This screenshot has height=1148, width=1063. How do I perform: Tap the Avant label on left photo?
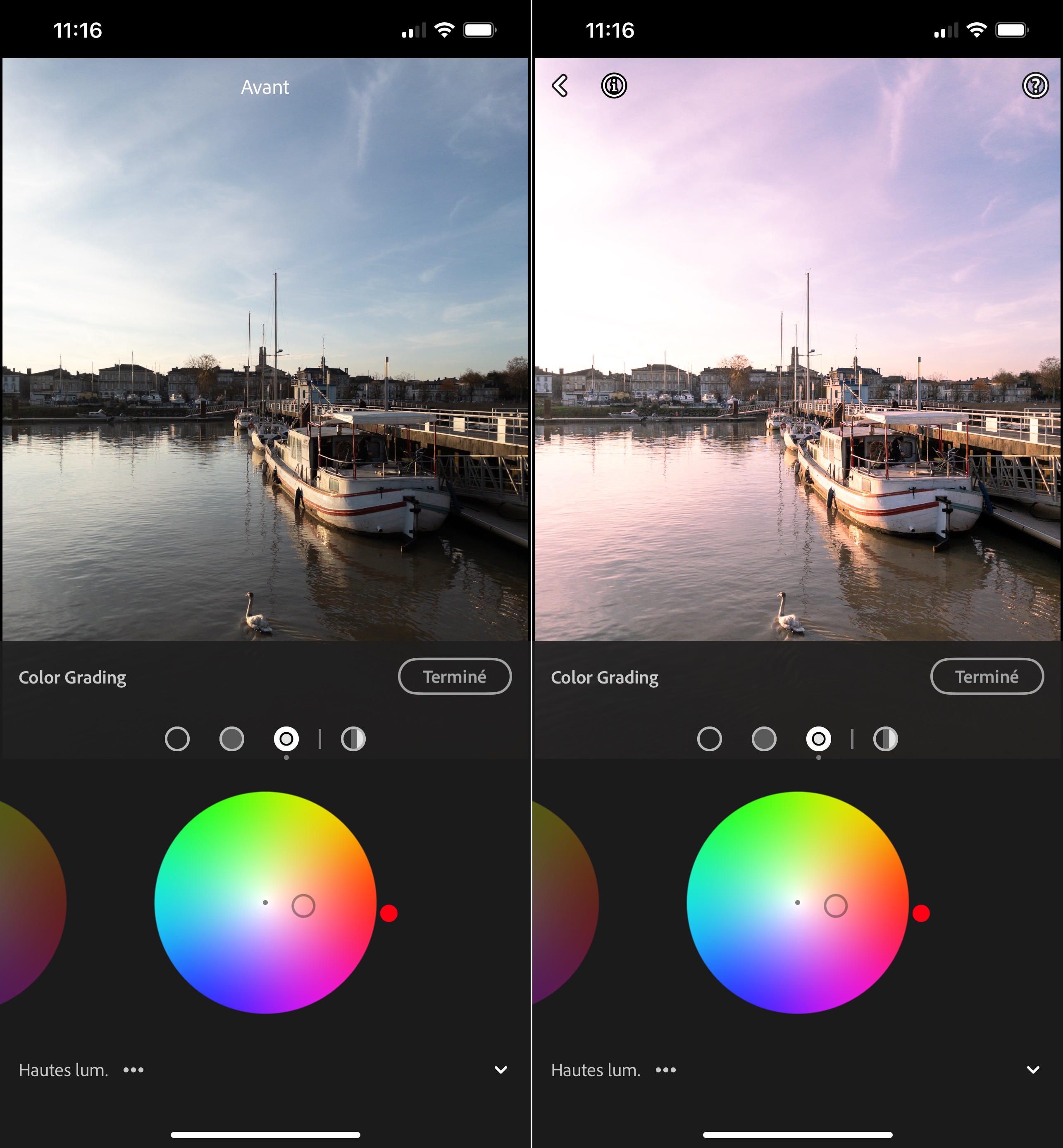pos(265,87)
